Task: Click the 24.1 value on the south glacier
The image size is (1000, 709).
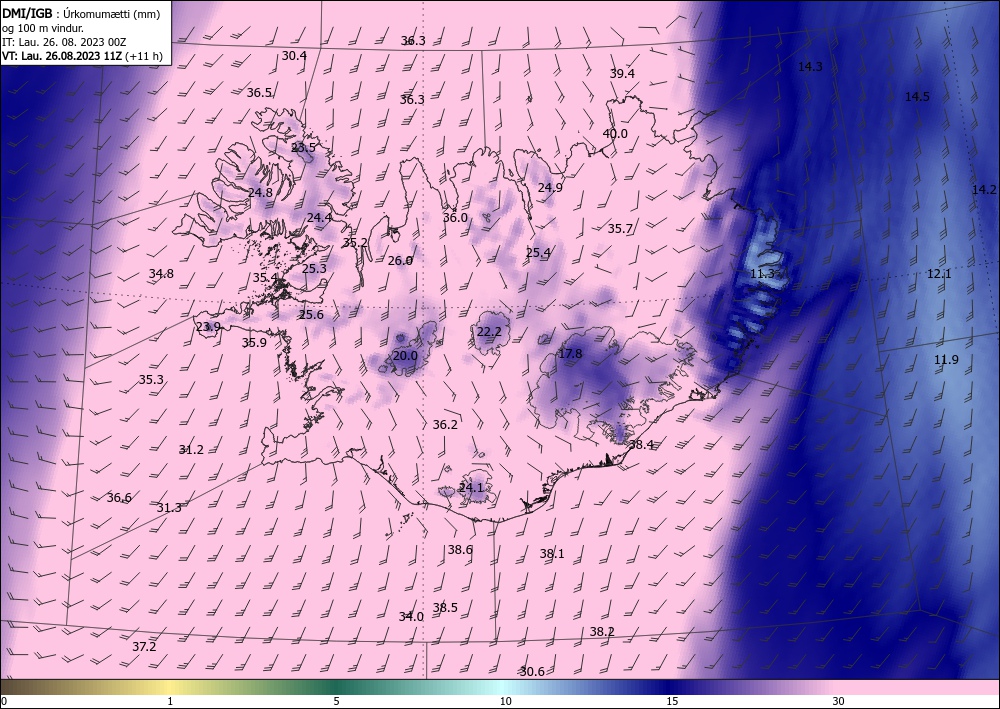Action: (471, 488)
